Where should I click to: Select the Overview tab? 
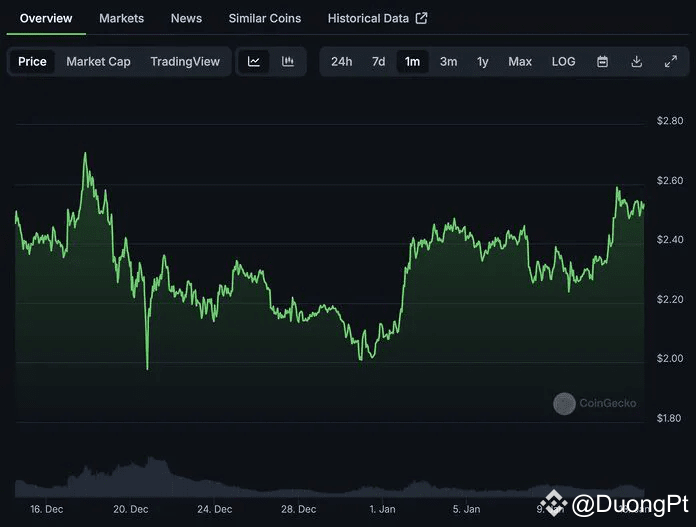tap(46, 18)
